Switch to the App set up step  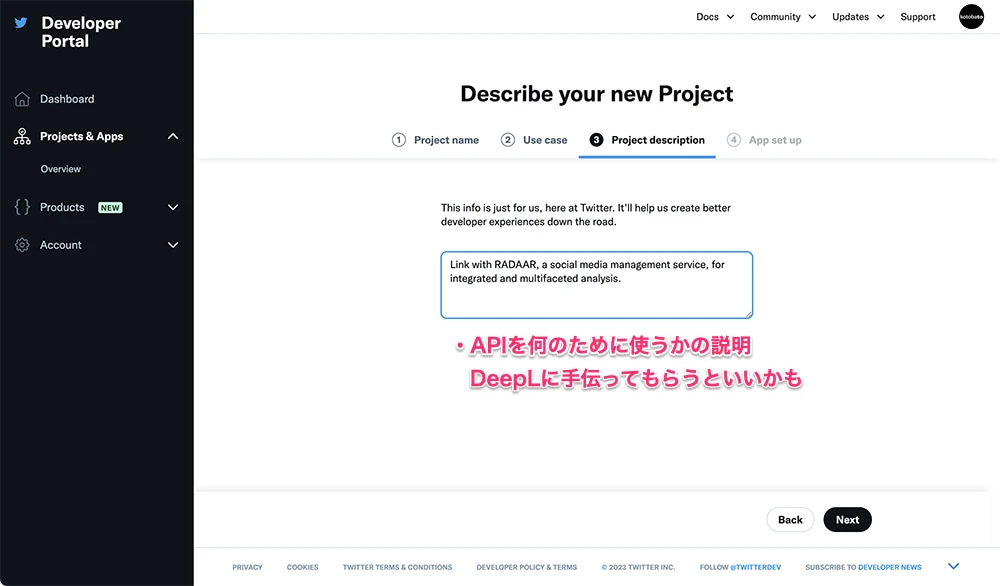[x=765, y=140]
